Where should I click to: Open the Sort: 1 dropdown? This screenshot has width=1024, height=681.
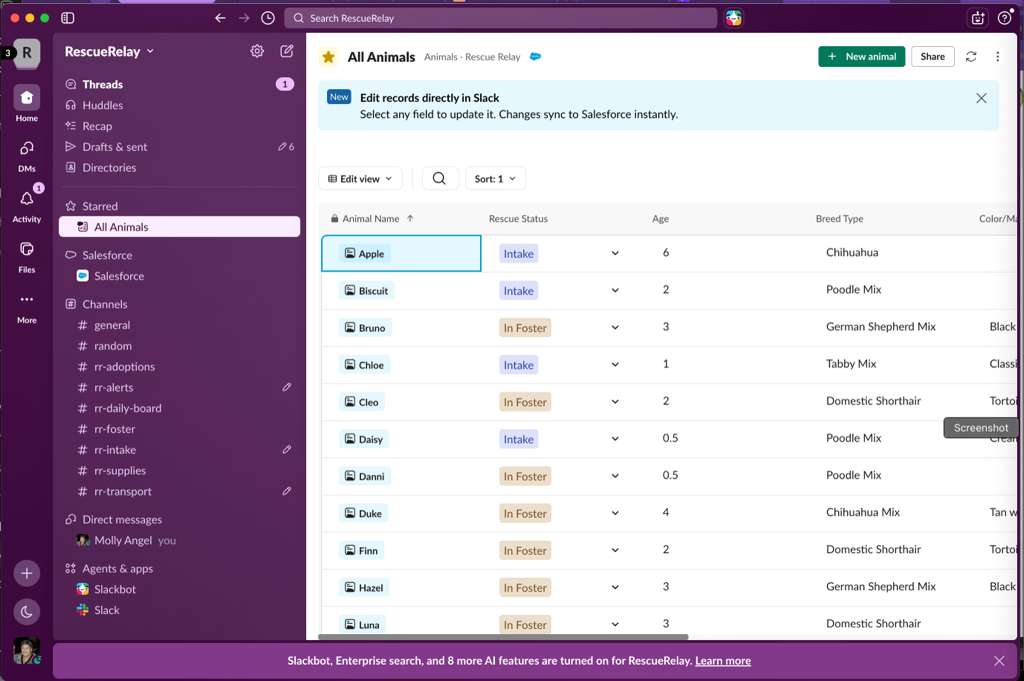(x=495, y=178)
